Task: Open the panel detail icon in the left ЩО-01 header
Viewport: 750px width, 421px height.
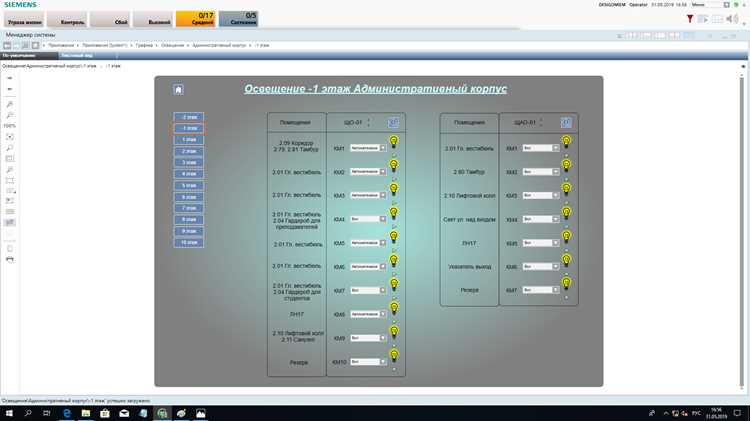Action: tap(393, 122)
